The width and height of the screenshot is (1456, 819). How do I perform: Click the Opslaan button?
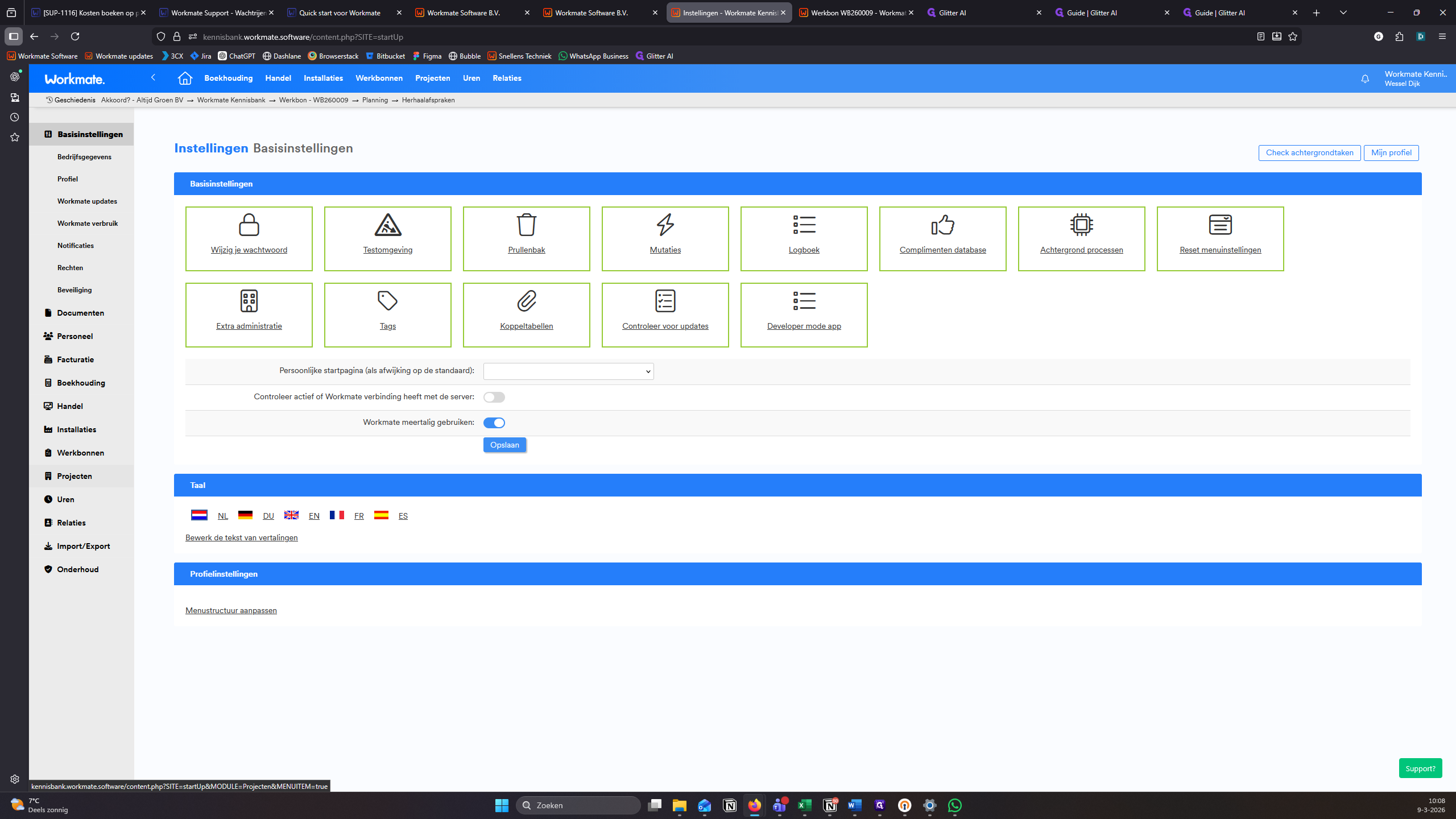point(504,445)
